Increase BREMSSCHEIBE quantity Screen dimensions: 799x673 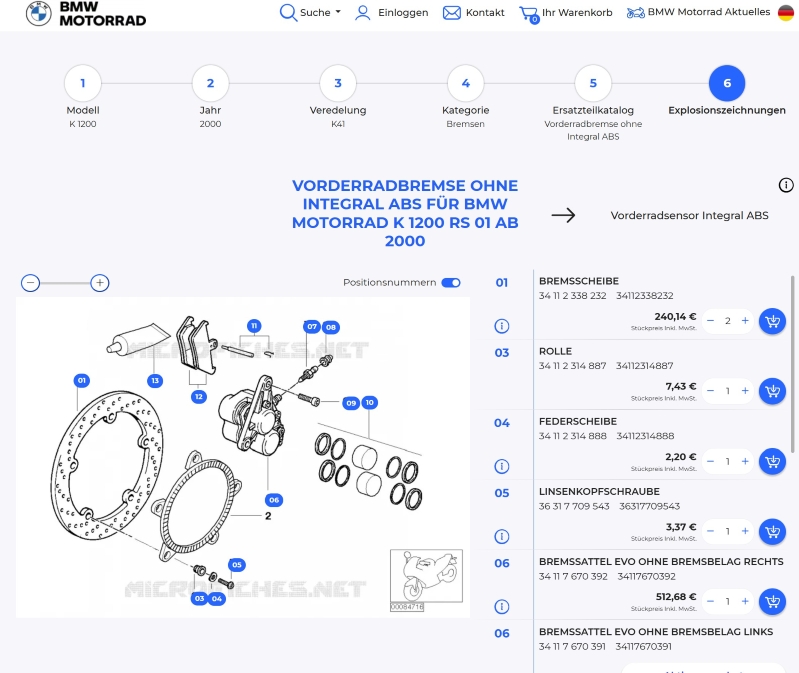[x=745, y=321]
